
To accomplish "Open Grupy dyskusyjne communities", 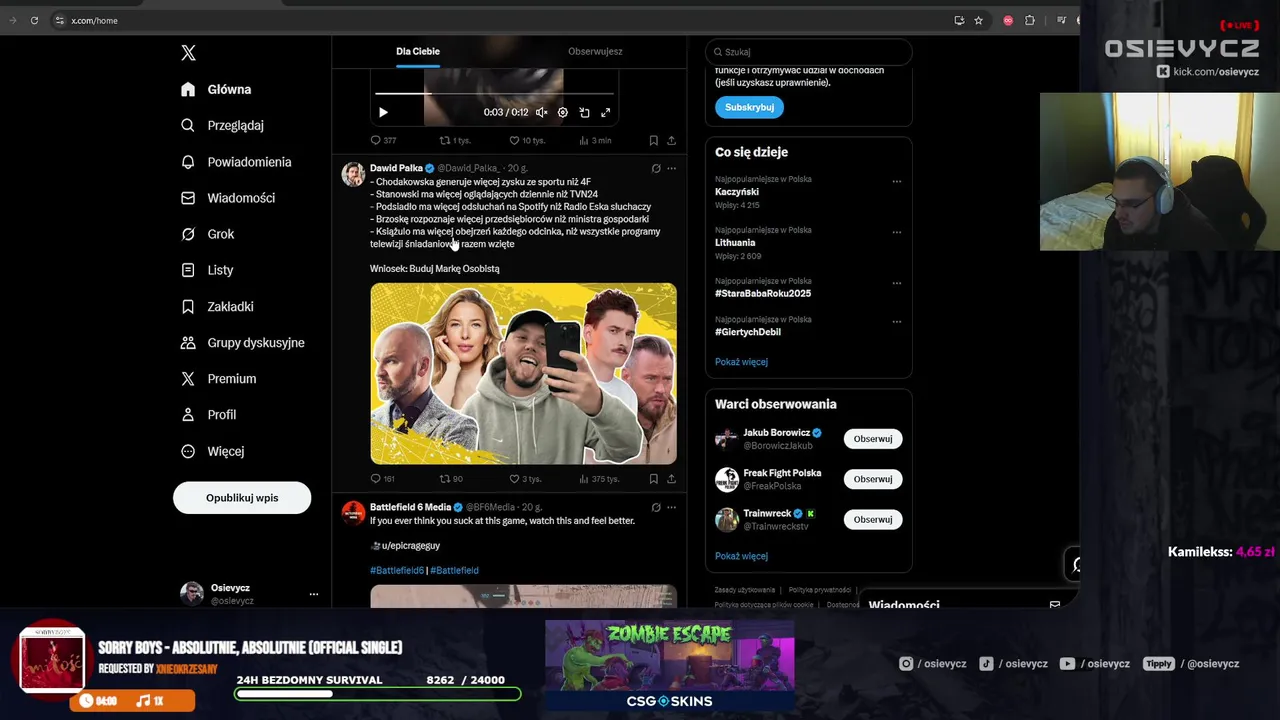I will 242,342.
